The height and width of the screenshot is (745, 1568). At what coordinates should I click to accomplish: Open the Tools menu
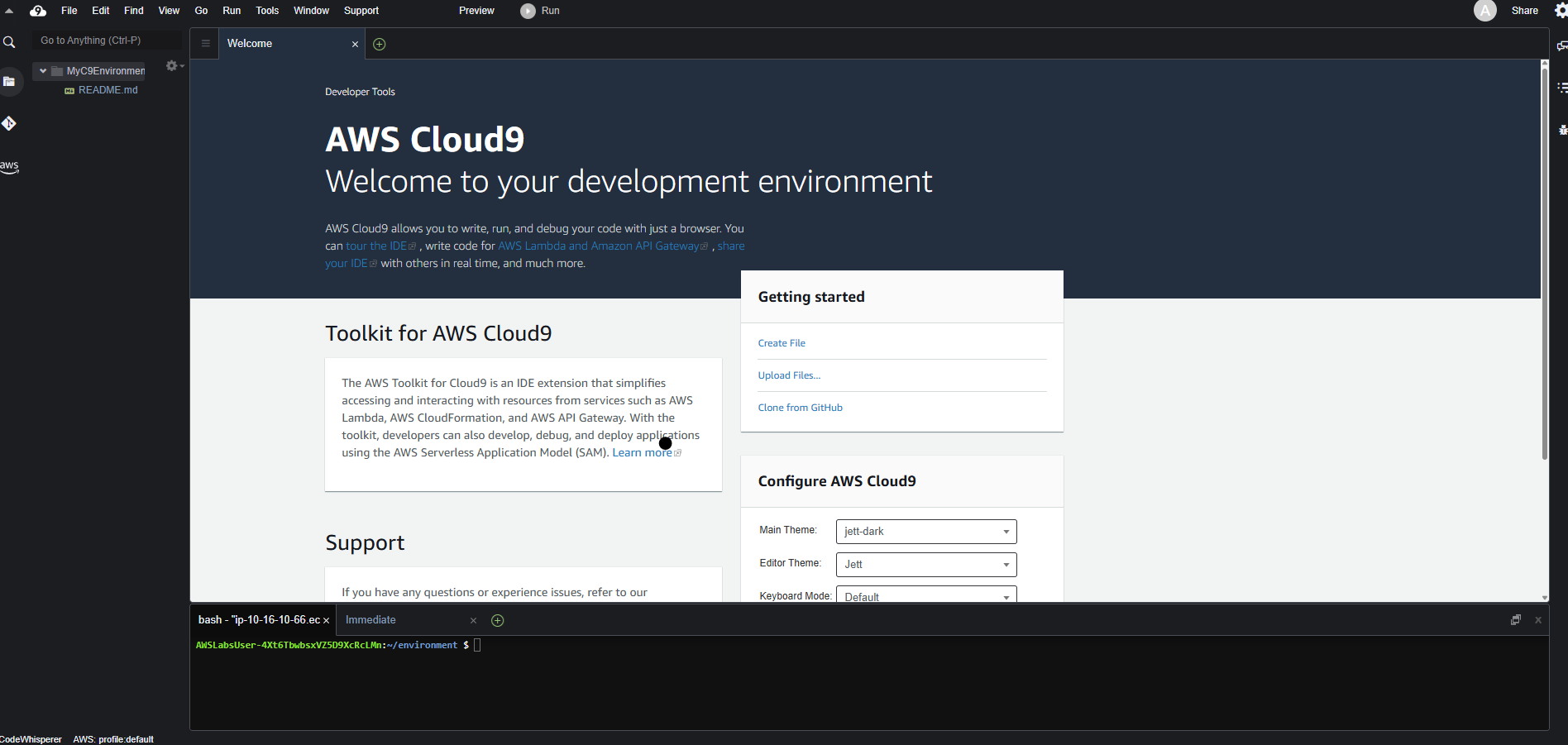tap(267, 11)
